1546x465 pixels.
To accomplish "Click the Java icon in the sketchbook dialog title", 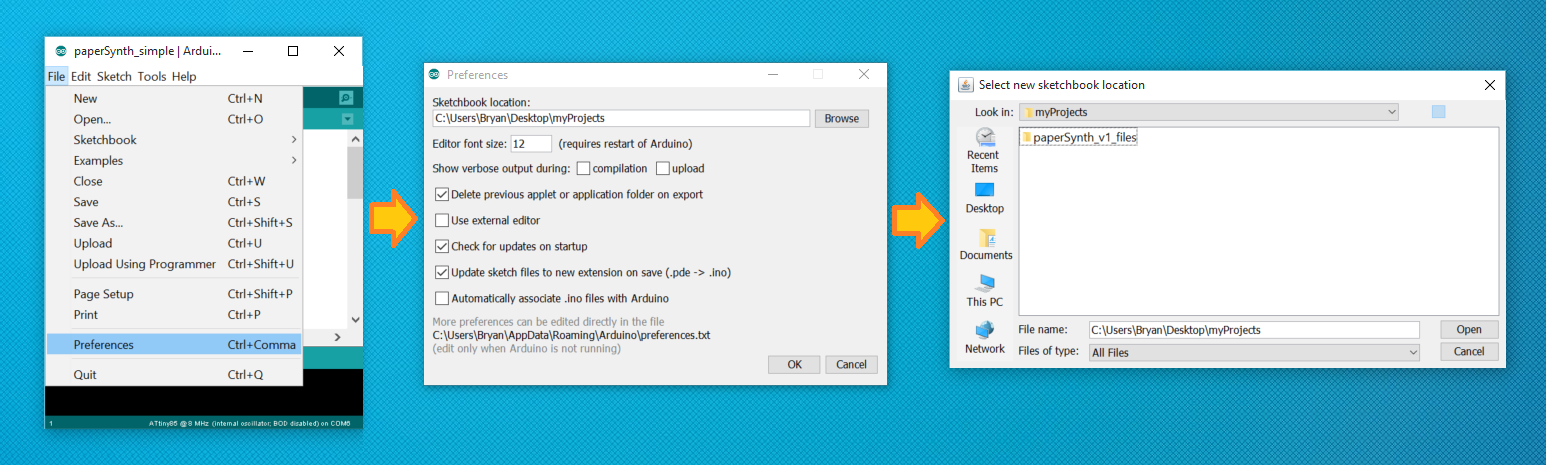I will (x=965, y=85).
